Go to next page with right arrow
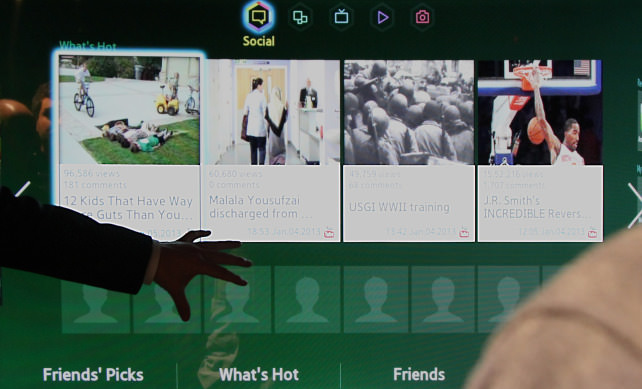 pyautogui.click(x=634, y=206)
